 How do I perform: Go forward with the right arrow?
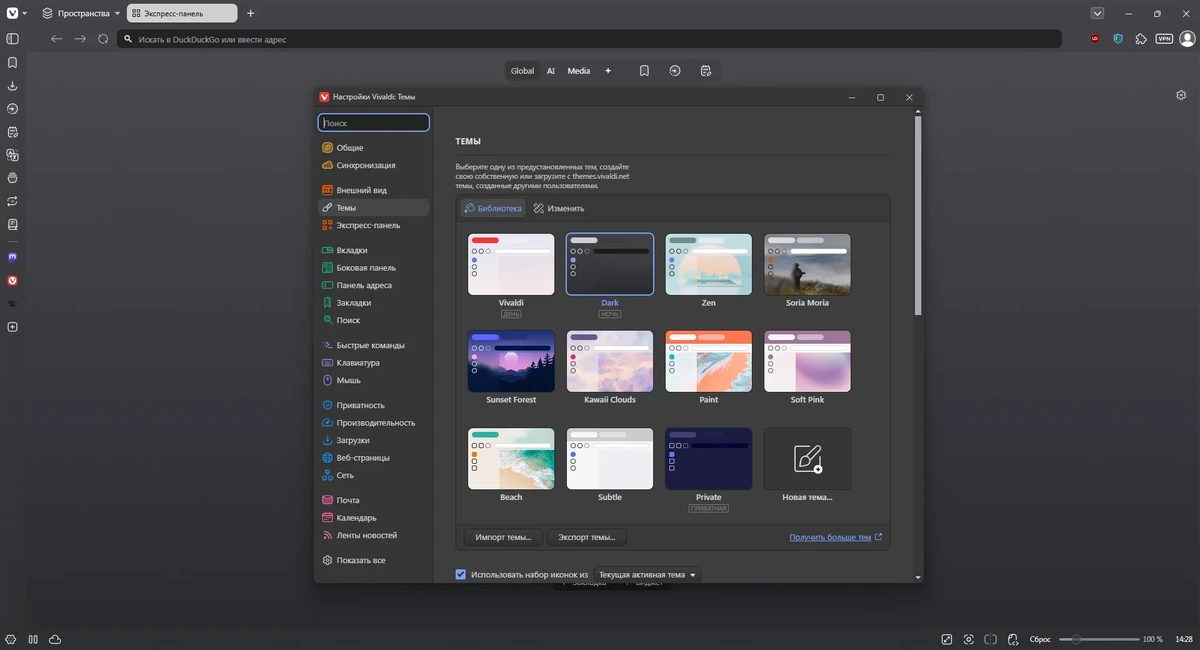(x=80, y=39)
